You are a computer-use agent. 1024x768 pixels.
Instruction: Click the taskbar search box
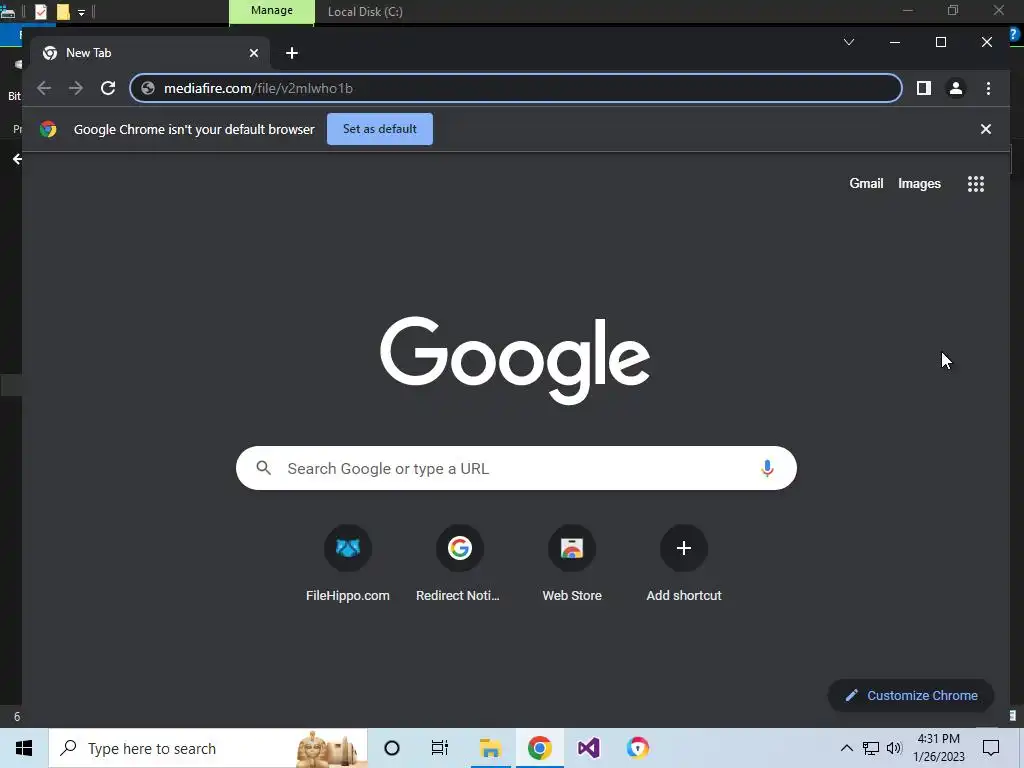click(208, 748)
